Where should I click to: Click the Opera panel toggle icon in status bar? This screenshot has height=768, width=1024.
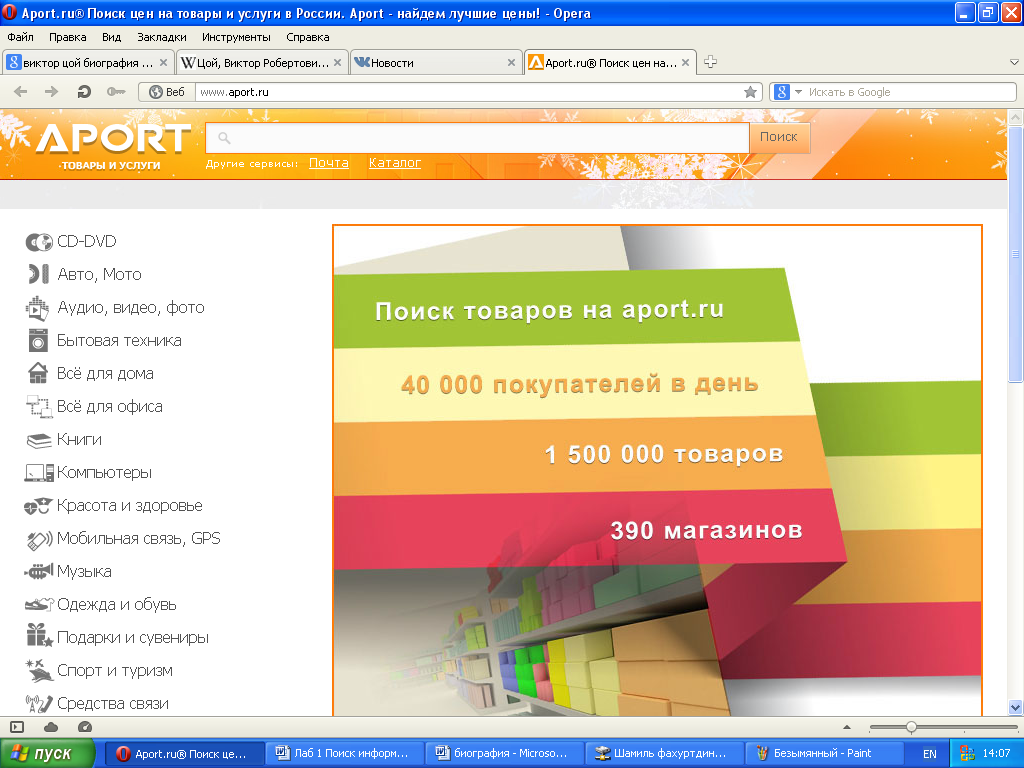click(18, 727)
